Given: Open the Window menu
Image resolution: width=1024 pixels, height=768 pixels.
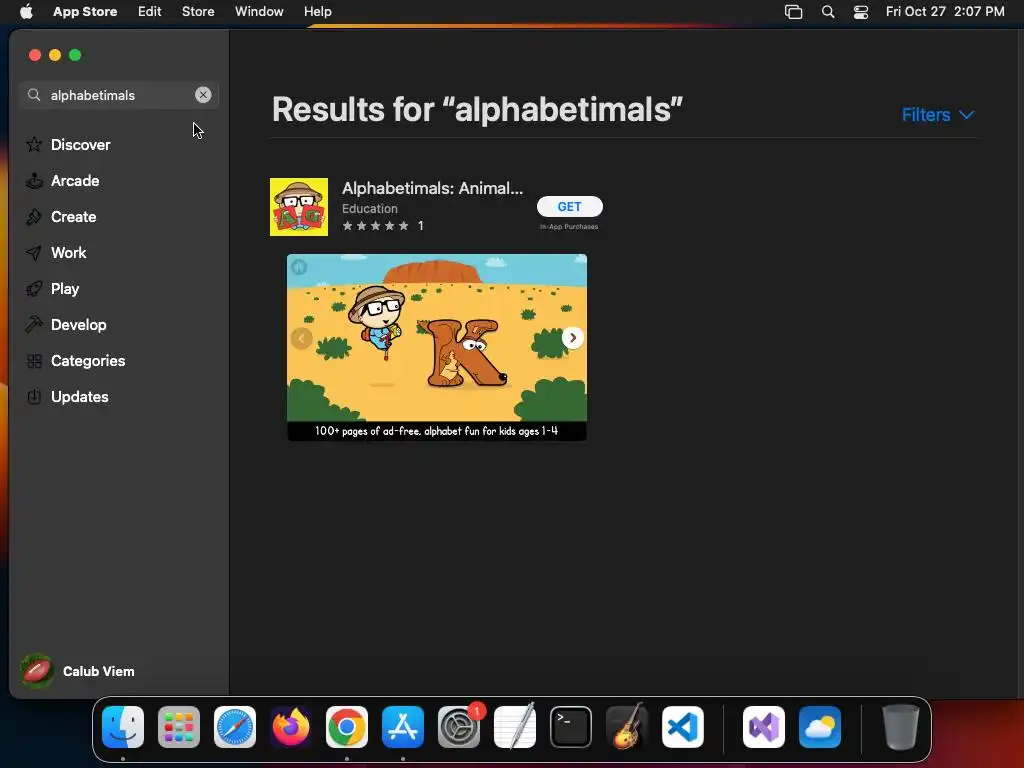Looking at the screenshot, I should 259,11.
